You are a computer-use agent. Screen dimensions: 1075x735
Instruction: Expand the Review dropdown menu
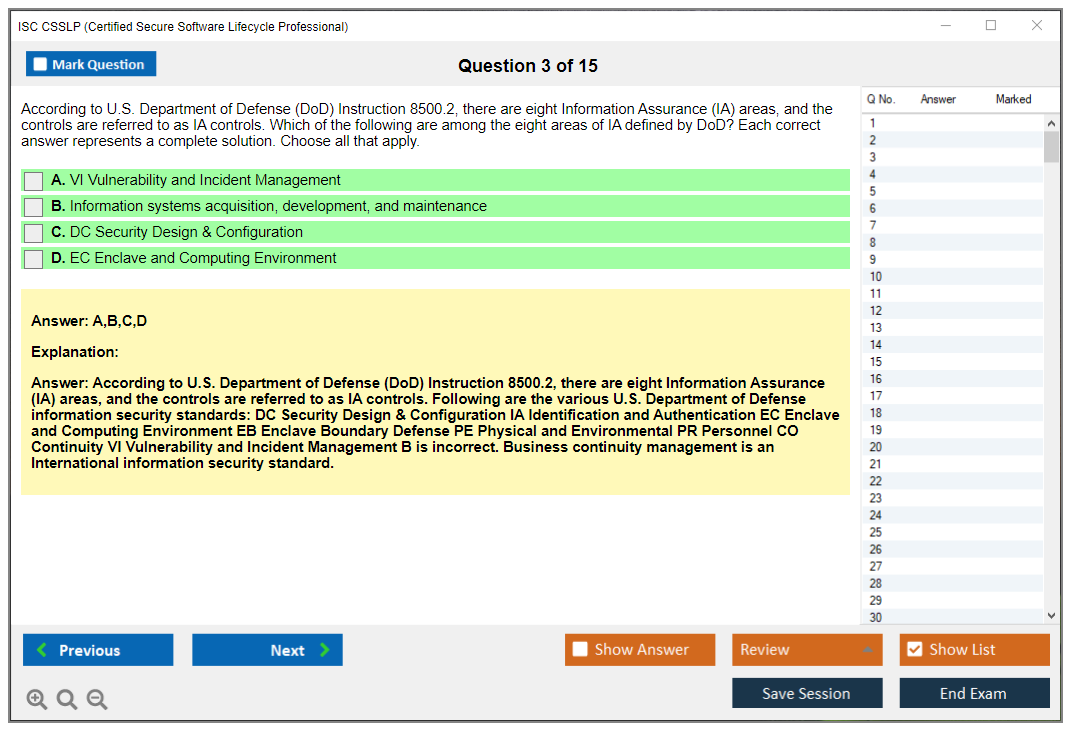point(866,650)
